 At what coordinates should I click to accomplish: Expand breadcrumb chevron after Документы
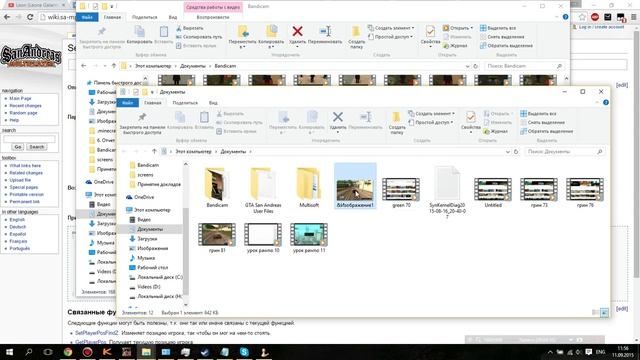251,151
